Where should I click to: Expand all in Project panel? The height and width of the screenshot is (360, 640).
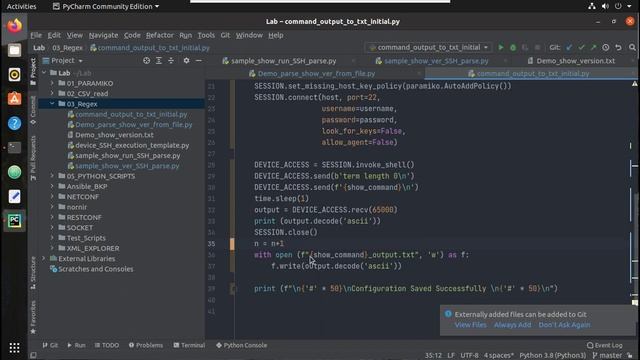point(159,60)
